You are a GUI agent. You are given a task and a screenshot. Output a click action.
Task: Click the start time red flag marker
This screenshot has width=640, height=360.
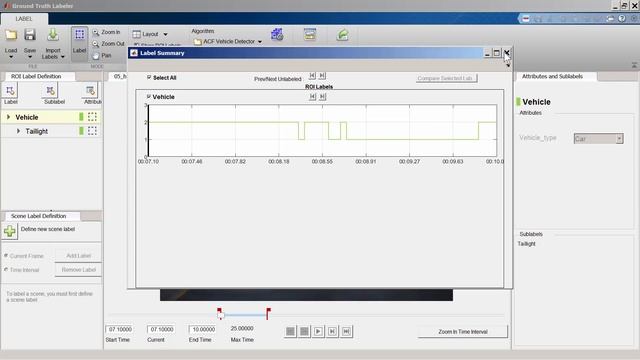[x=219, y=311]
